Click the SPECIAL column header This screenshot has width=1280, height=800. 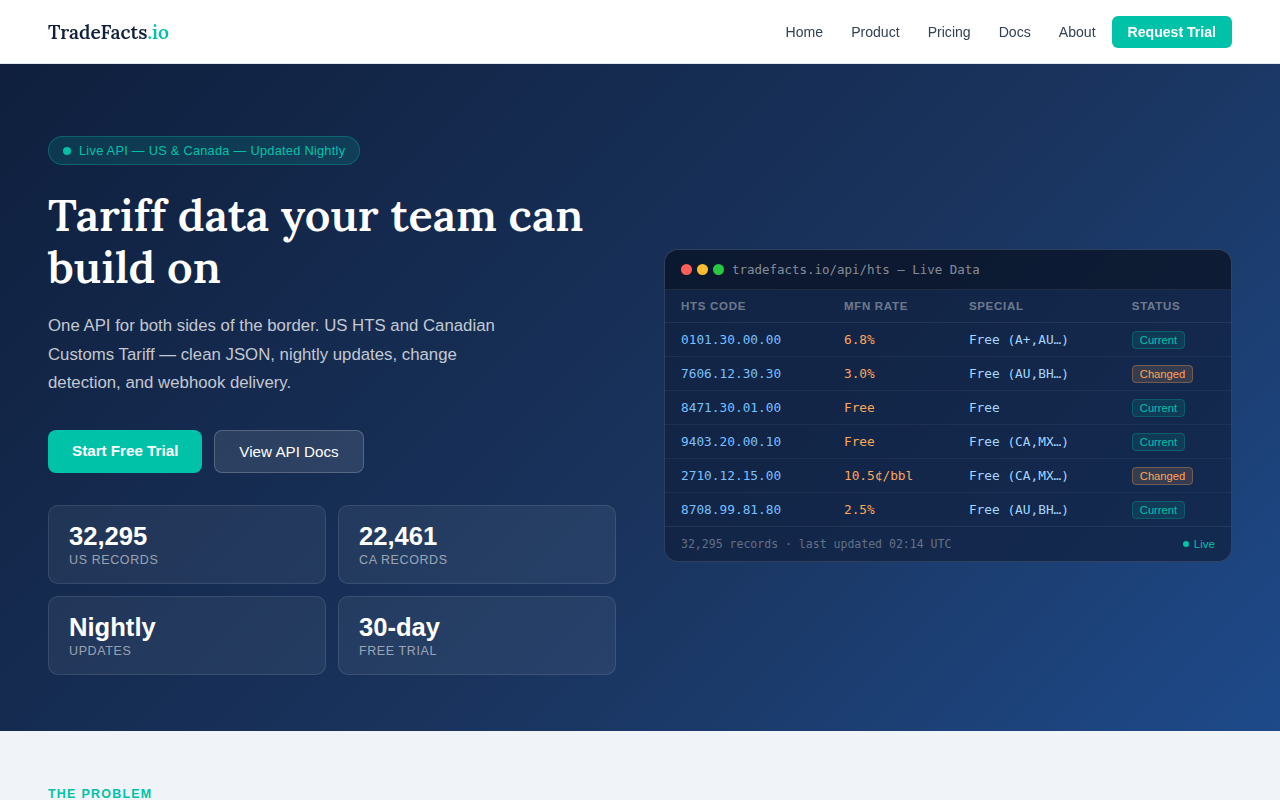pyautogui.click(x=996, y=306)
